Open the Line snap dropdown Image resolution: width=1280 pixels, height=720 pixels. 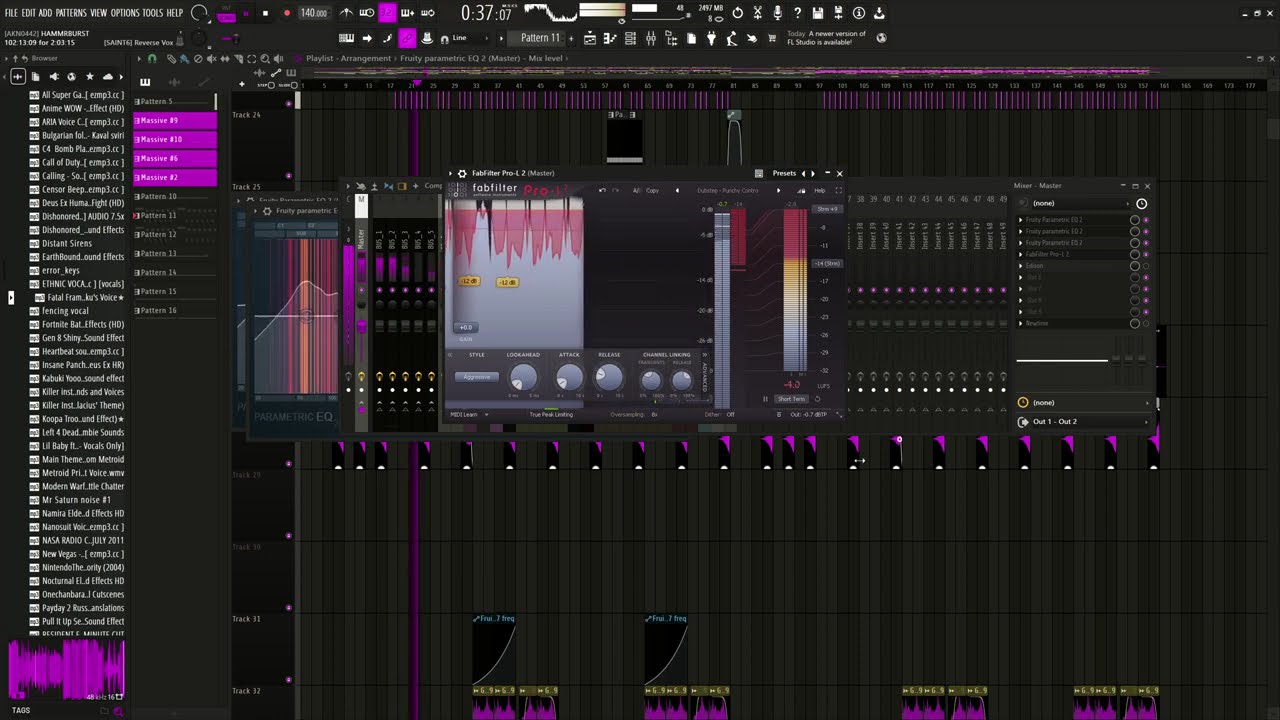(468, 38)
